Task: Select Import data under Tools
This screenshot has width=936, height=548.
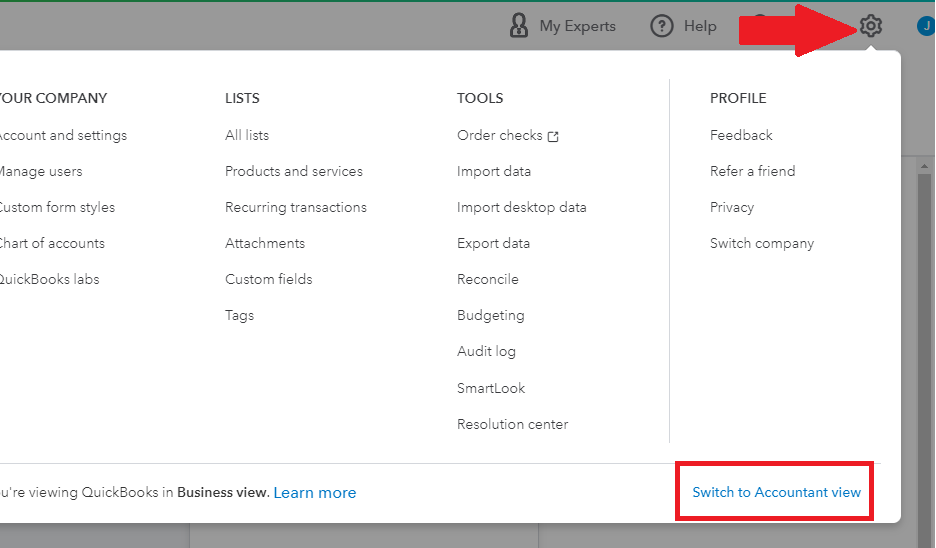Action: pyautogui.click(x=494, y=171)
